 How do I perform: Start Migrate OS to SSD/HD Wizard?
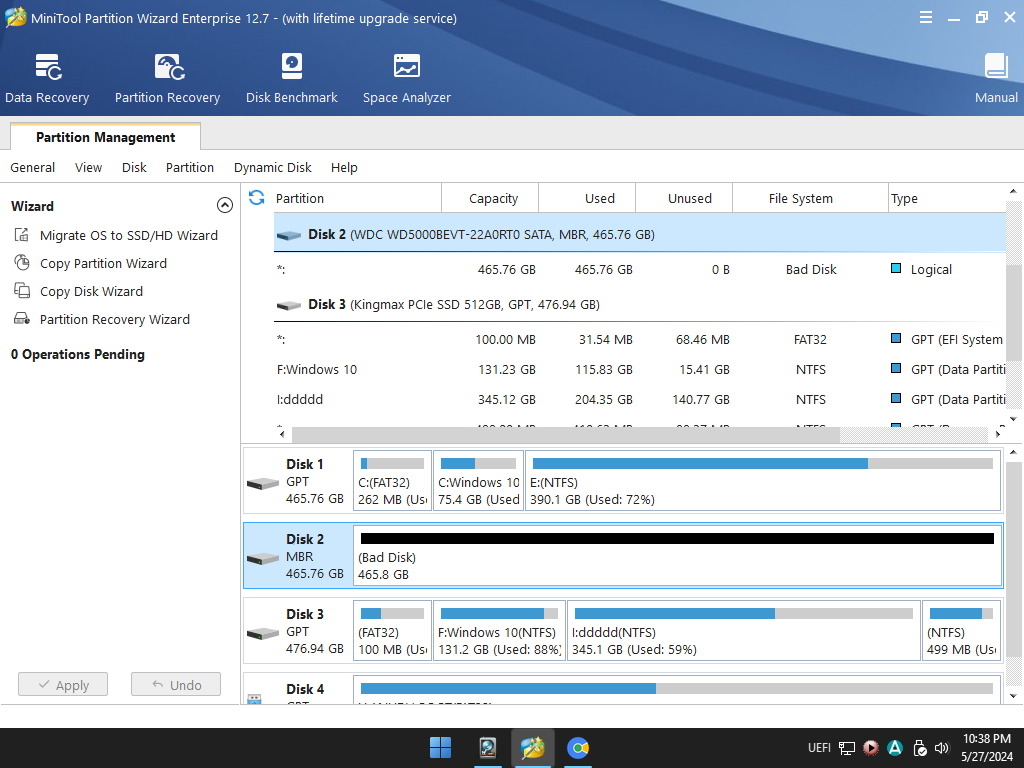(129, 235)
